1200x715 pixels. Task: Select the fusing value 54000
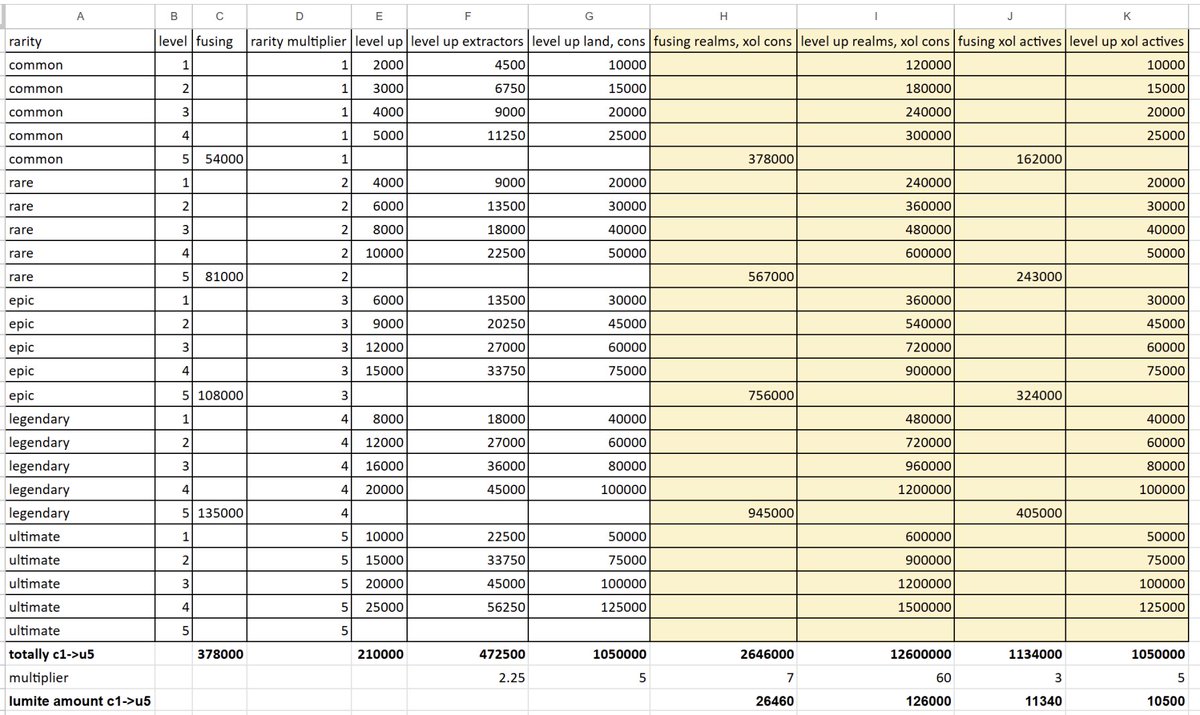tap(218, 160)
